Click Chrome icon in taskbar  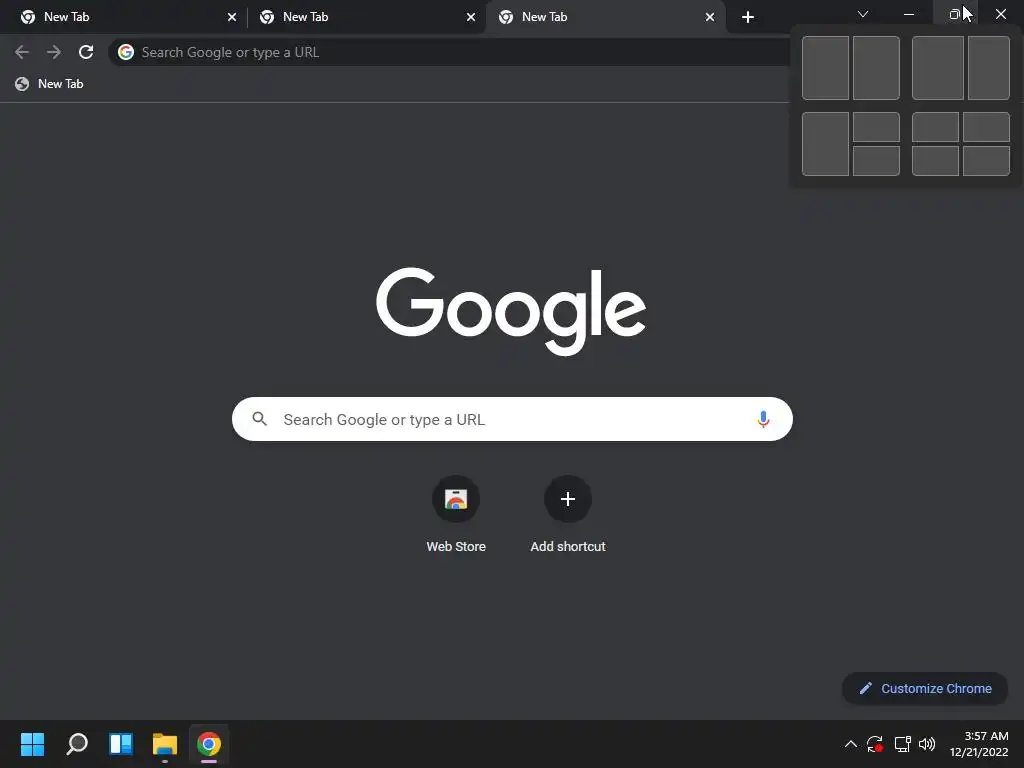click(209, 744)
